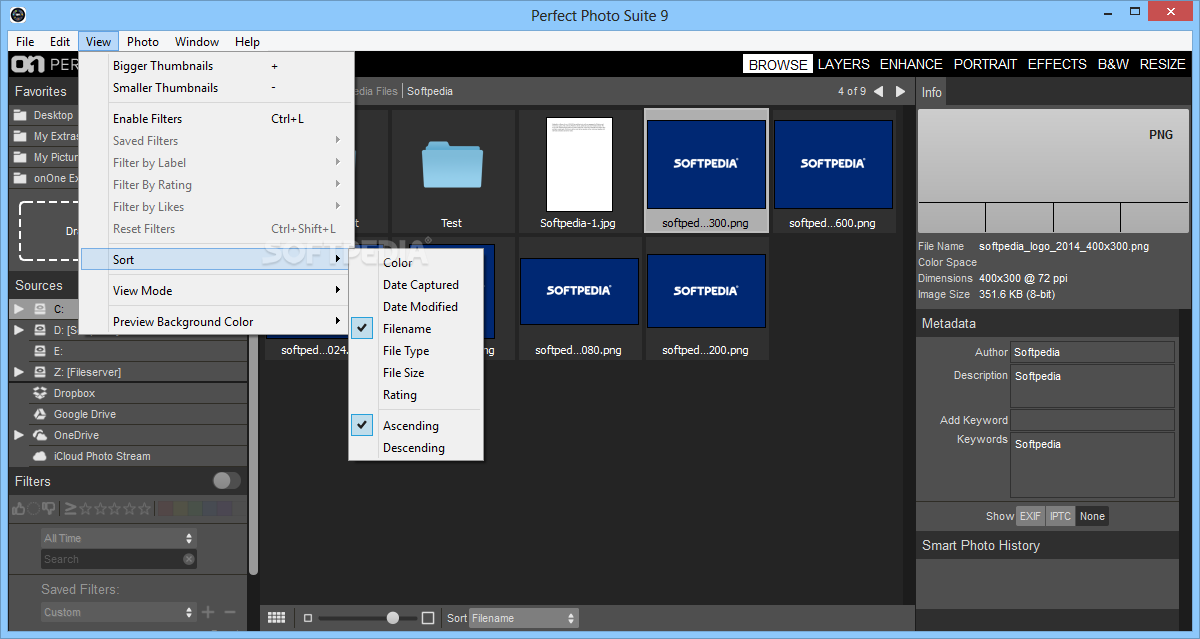Expand the OneDrive source

click(19, 435)
